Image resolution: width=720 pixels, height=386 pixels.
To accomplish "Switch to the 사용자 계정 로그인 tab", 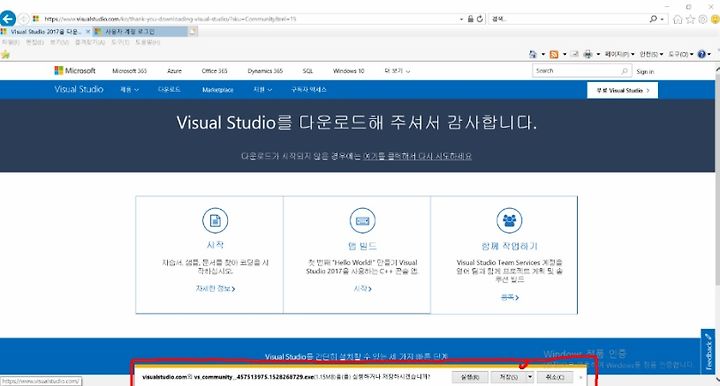I will [140, 32].
